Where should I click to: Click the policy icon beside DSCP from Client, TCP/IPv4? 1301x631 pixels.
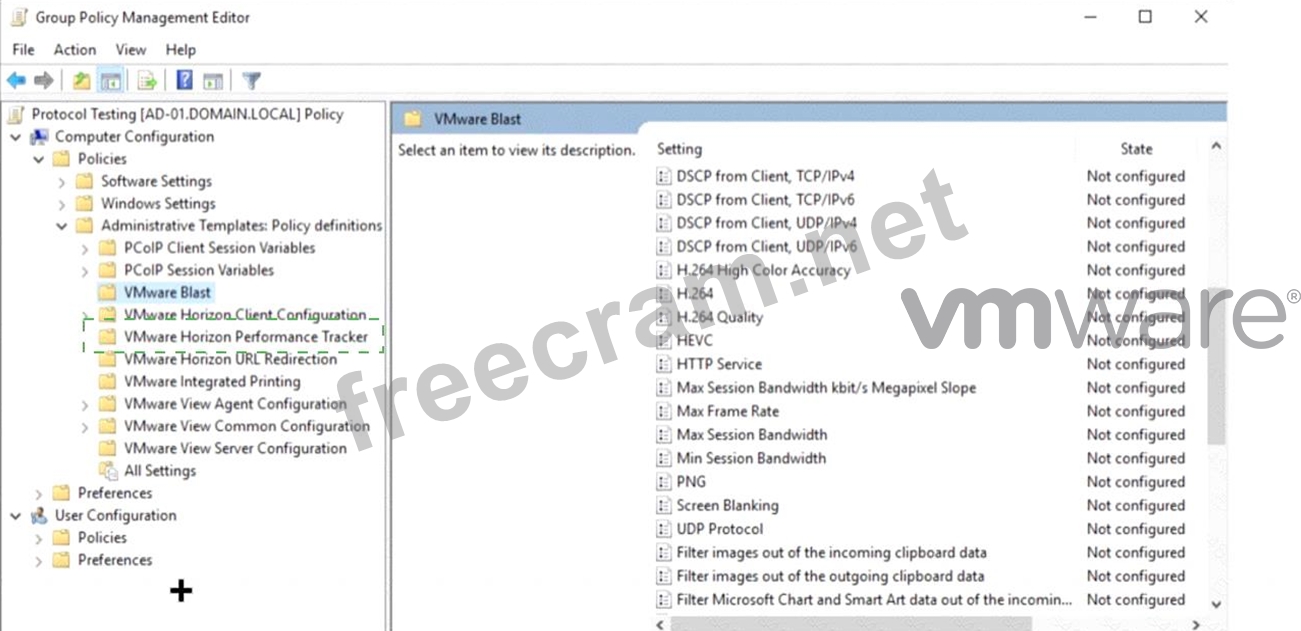(x=663, y=176)
